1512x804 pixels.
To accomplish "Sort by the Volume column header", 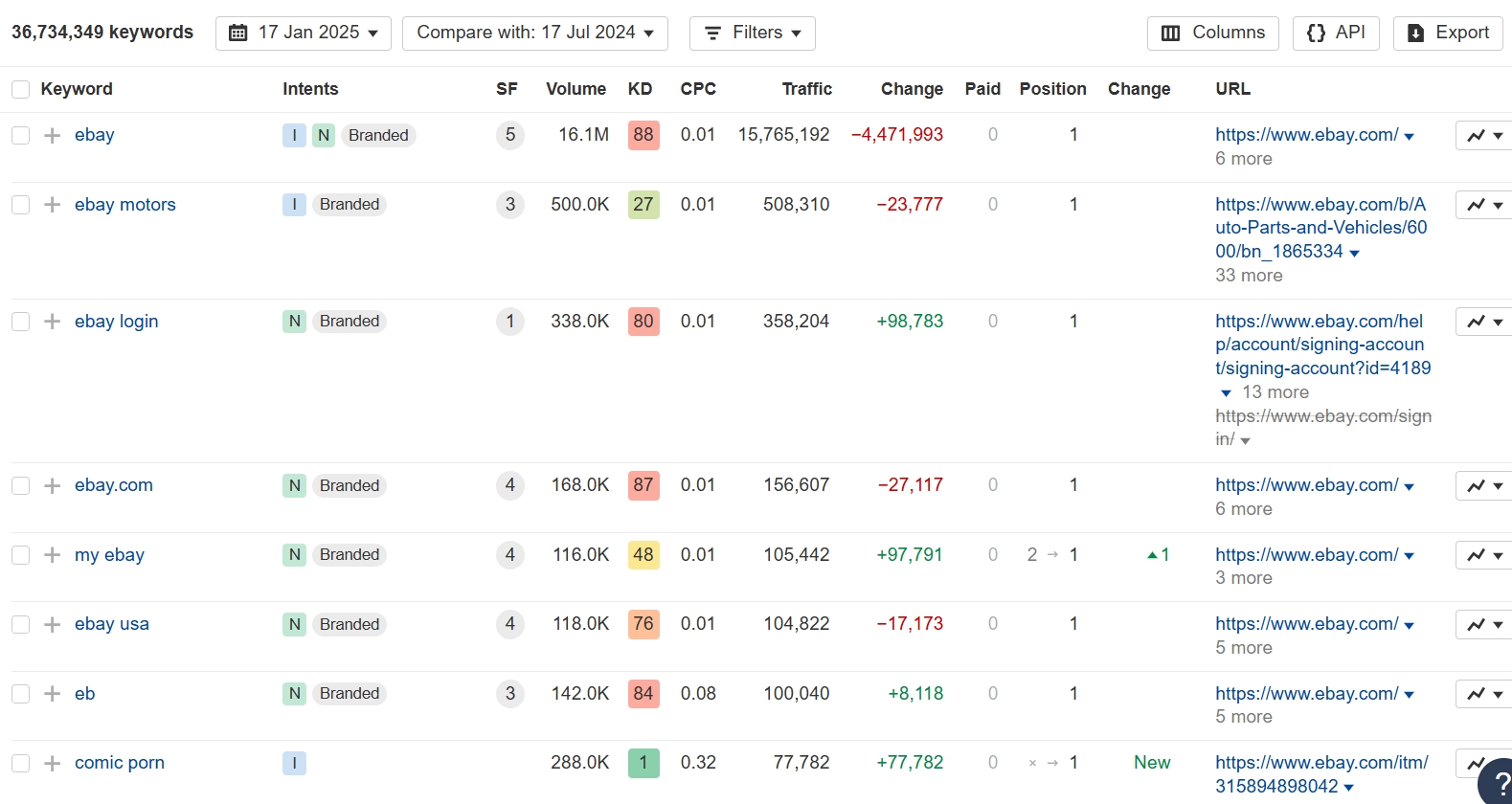I will (x=575, y=89).
